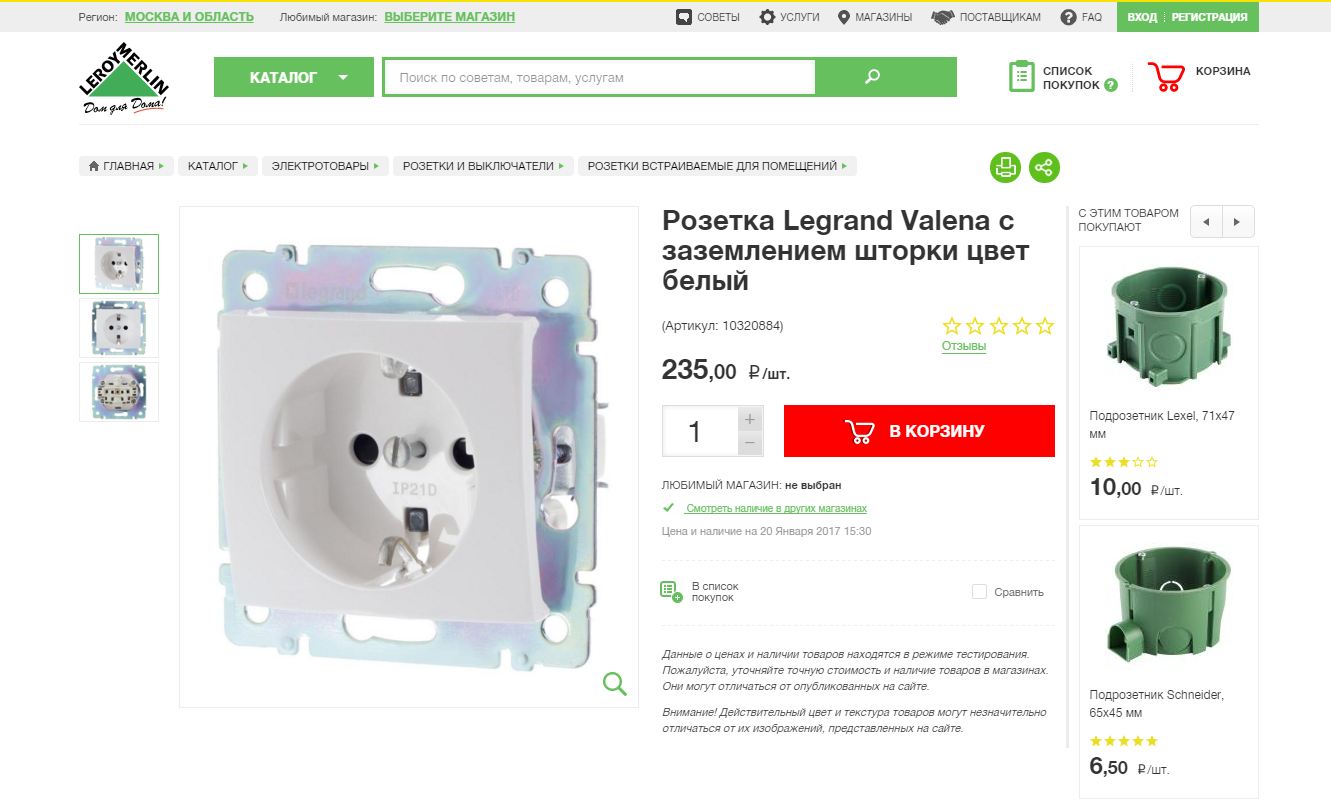Click the Leroy Merlin logo
1331x806 pixels.
pos(124,78)
